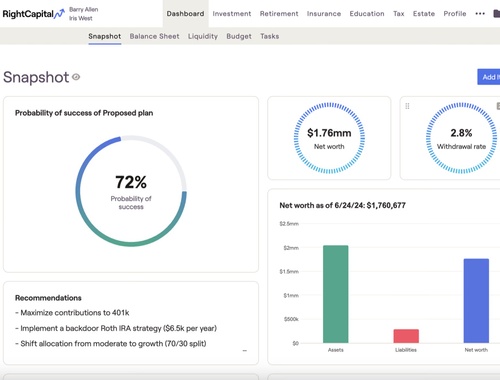Viewport: 500px width, 380px height.
Task: Select the Tax tab
Action: click(x=398, y=14)
